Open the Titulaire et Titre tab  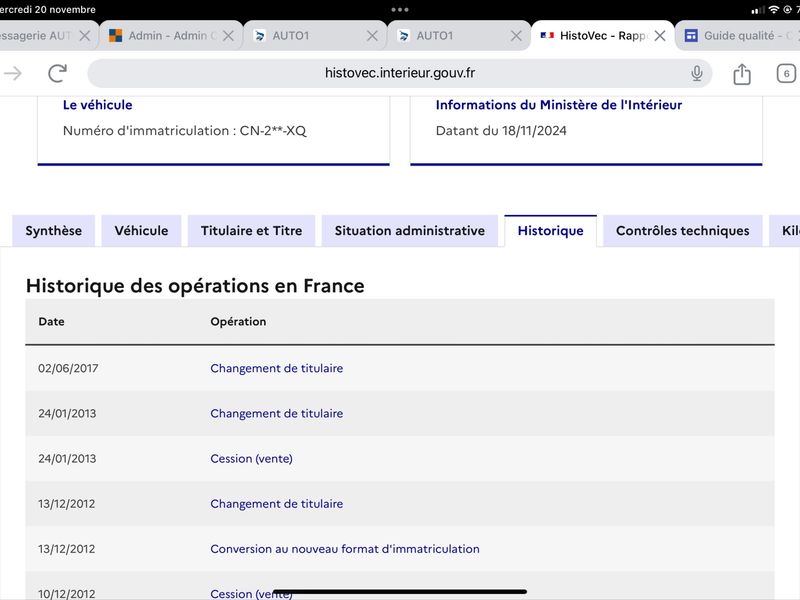click(252, 231)
